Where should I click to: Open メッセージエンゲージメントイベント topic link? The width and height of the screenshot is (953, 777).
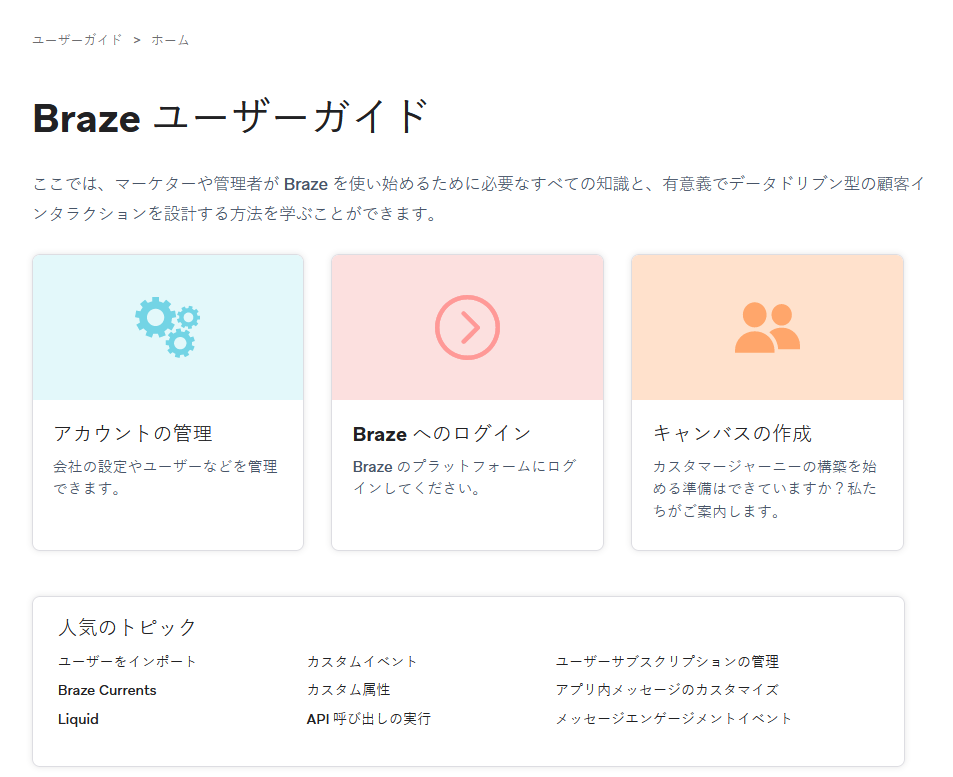(x=674, y=719)
